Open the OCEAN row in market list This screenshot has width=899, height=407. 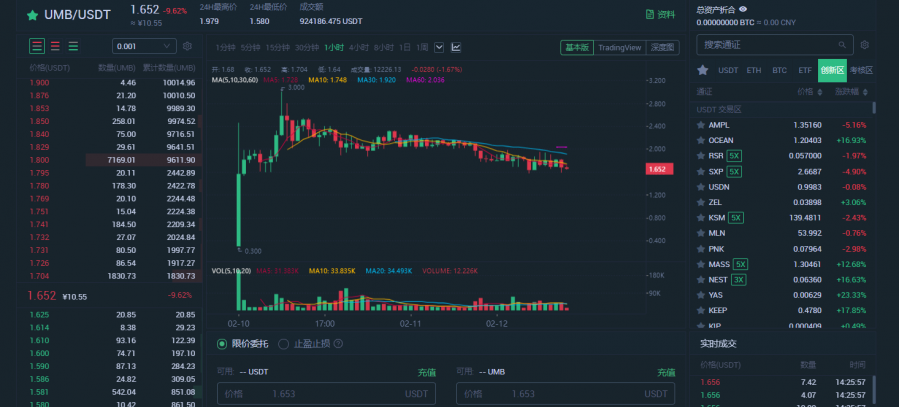pyautogui.click(x=782, y=140)
